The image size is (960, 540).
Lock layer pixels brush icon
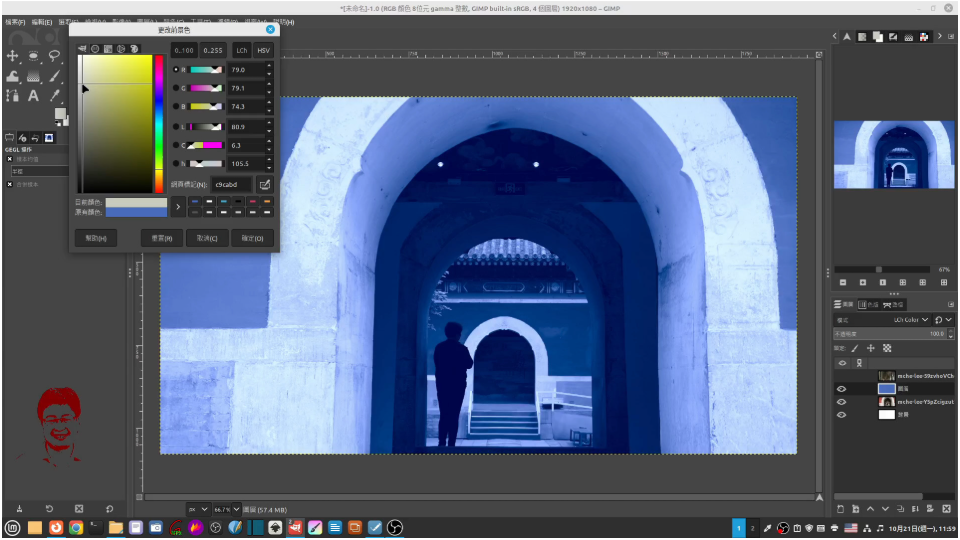point(855,348)
